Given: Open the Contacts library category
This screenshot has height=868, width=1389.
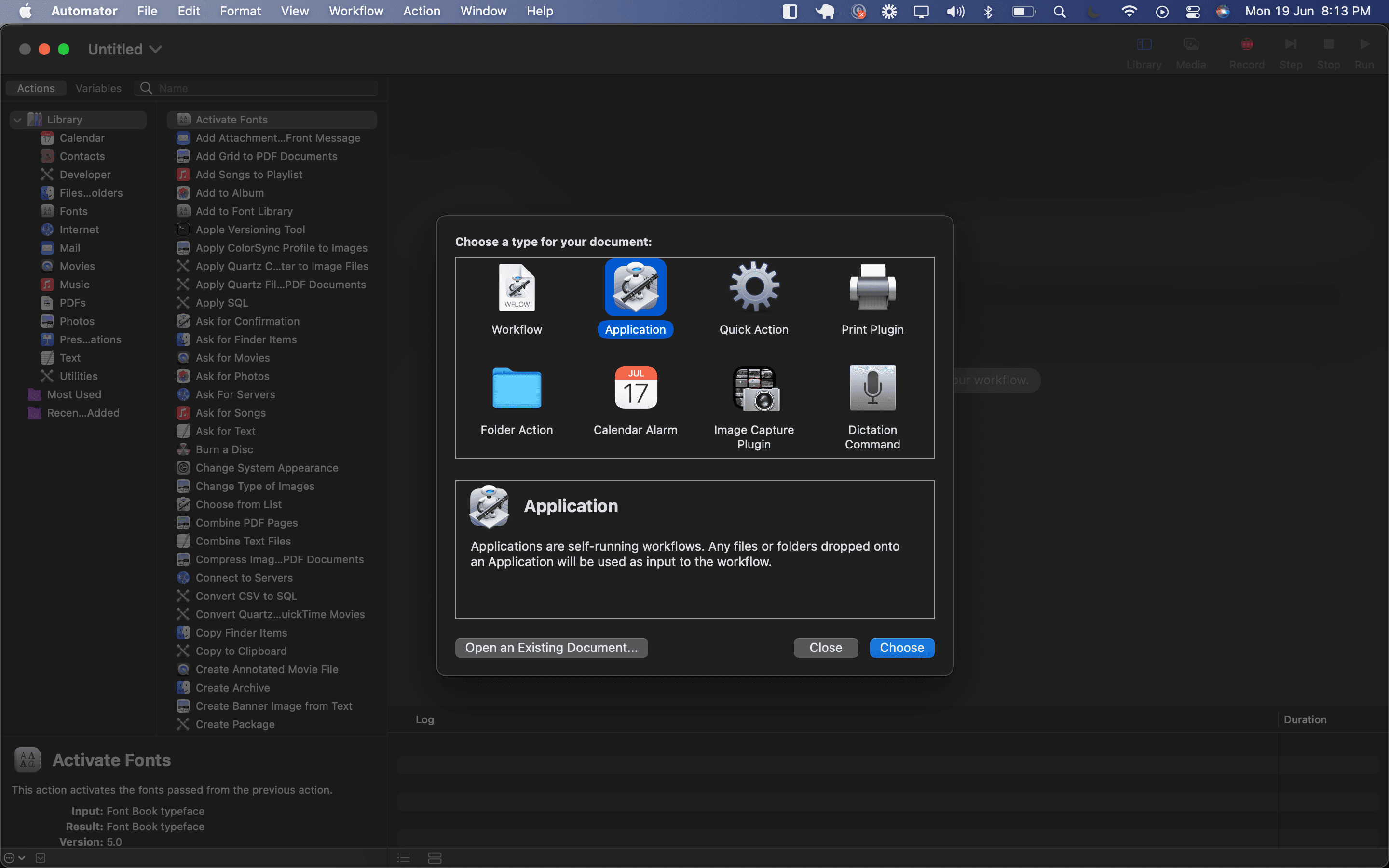Looking at the screenshot, I should tap(82, 156).
